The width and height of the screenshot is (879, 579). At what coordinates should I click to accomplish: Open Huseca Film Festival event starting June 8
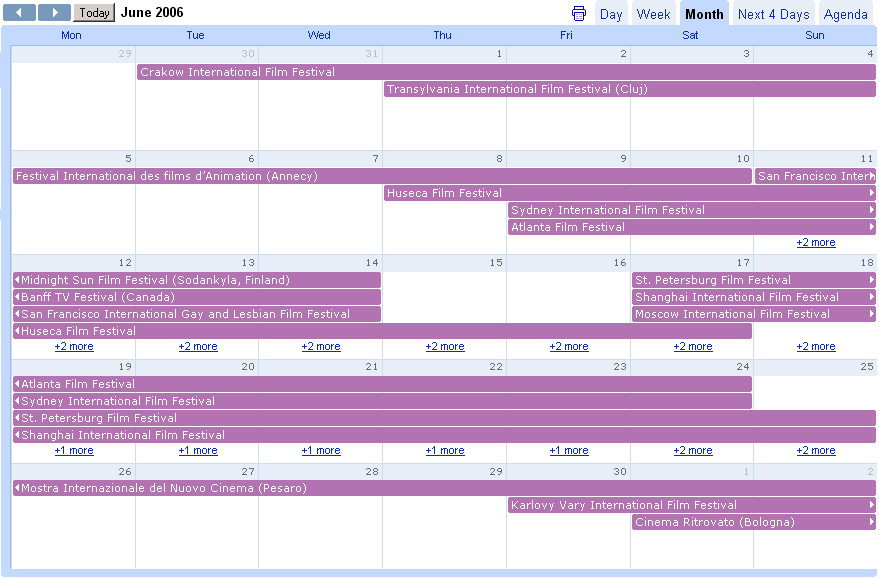pyautogui.click(x=630, y=193)
